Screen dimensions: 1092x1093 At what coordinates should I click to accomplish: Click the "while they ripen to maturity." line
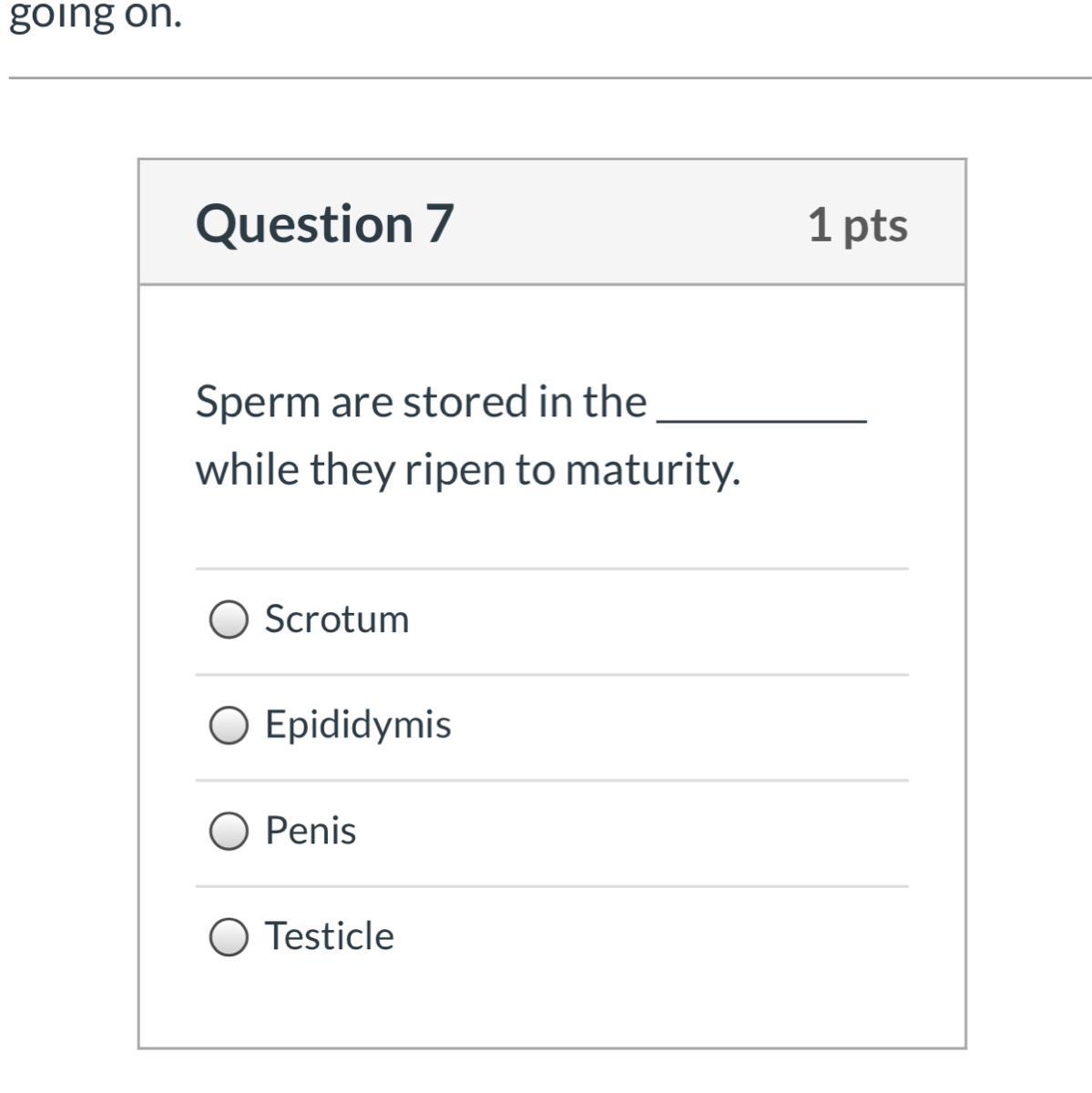[x=468, y=470]
